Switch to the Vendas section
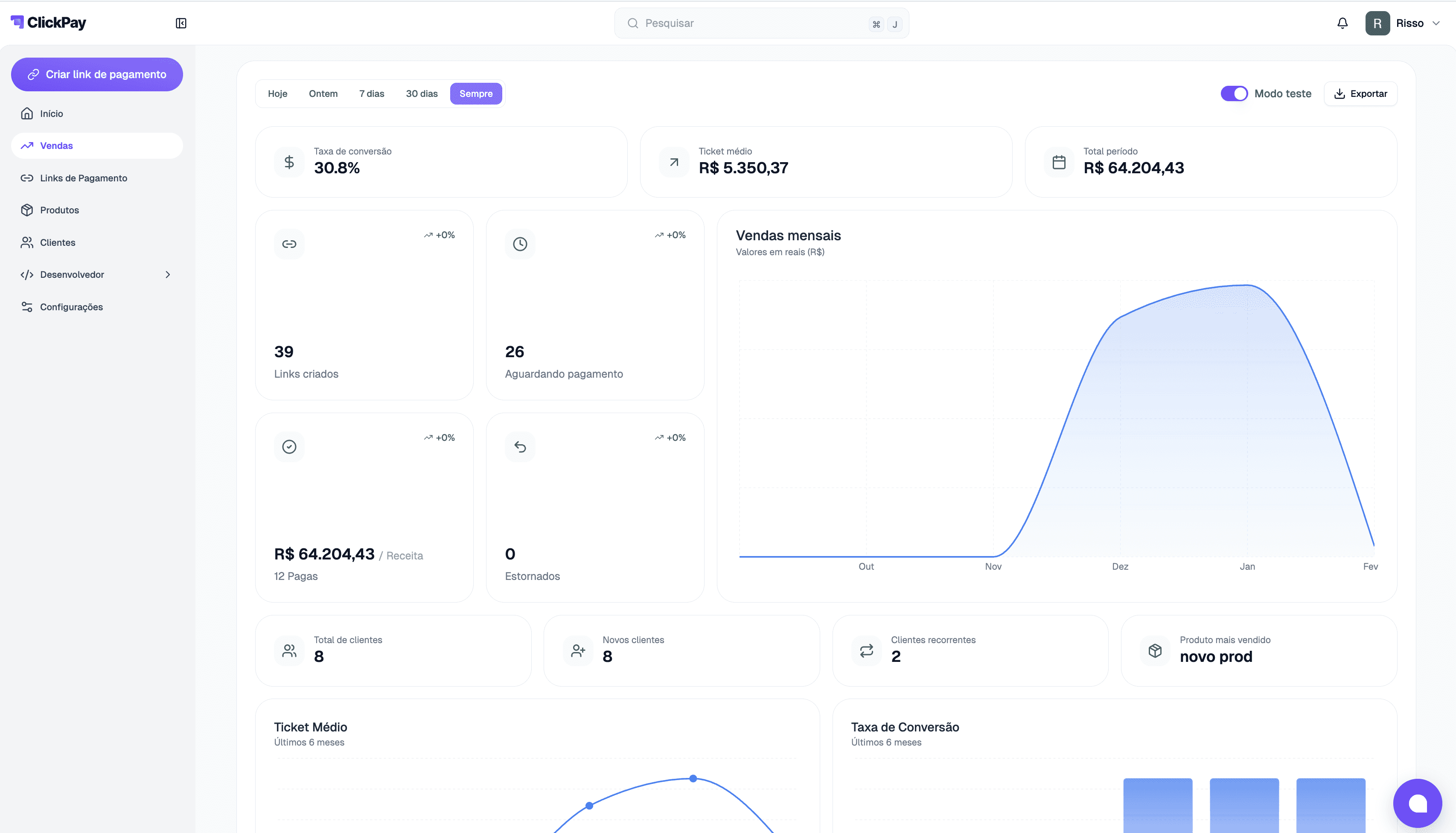The image size is (1456, 833). click(x=56, y=146)
